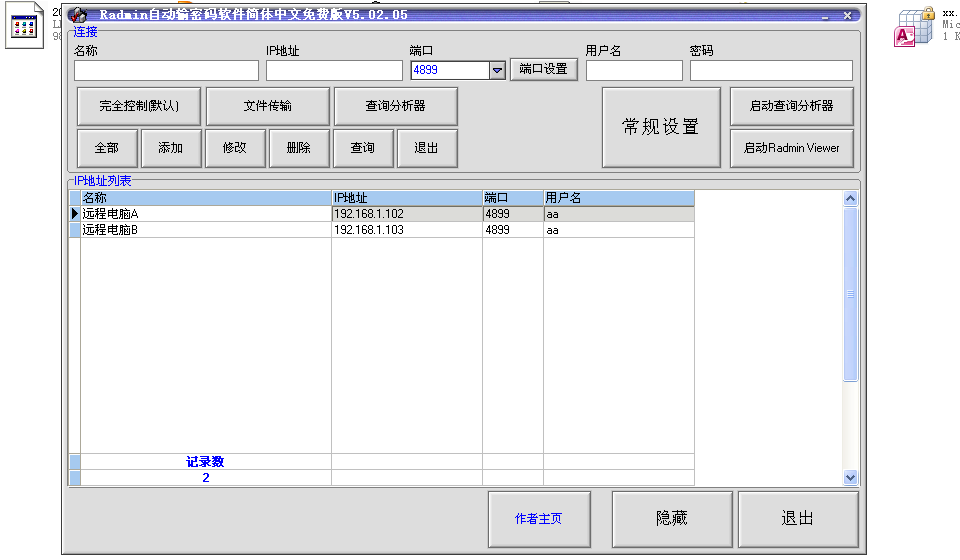Close the Radmin window with the X button
960x560 pixels.
point(847,15)
